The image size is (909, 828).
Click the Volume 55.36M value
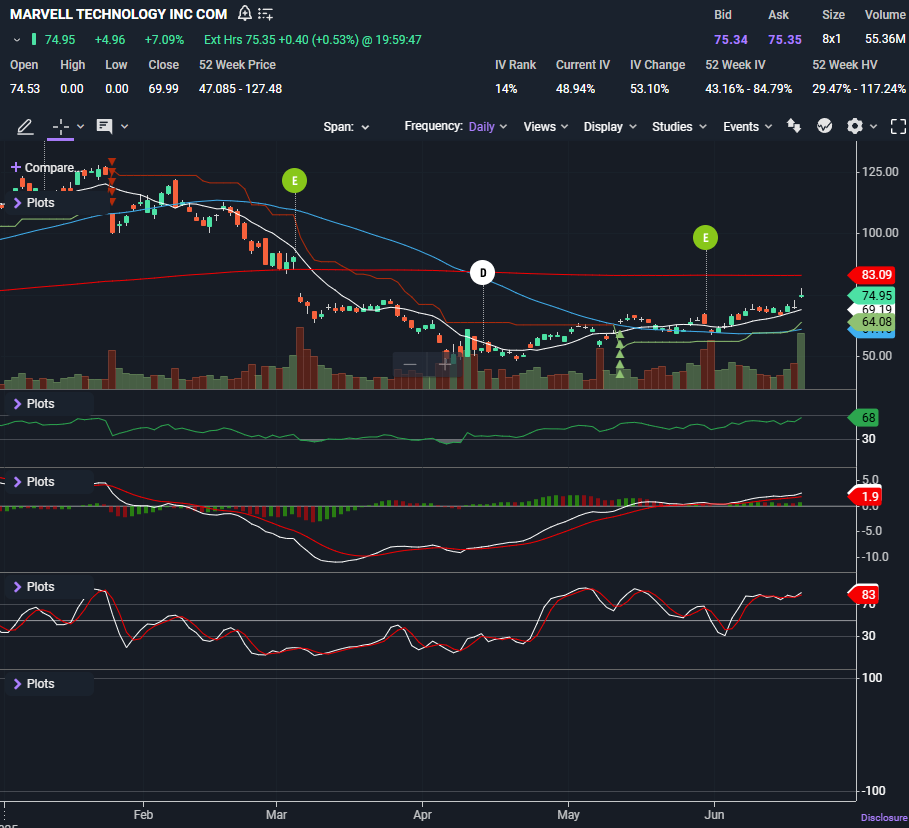pos(885,39)
